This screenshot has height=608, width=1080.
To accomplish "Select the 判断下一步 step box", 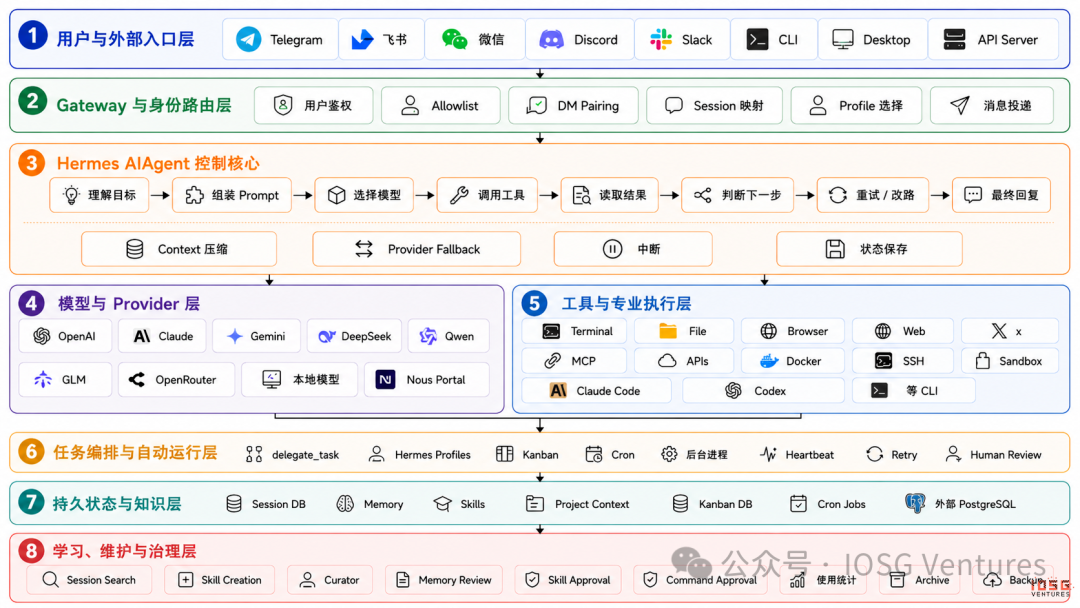I will click(x=738, y=195).
